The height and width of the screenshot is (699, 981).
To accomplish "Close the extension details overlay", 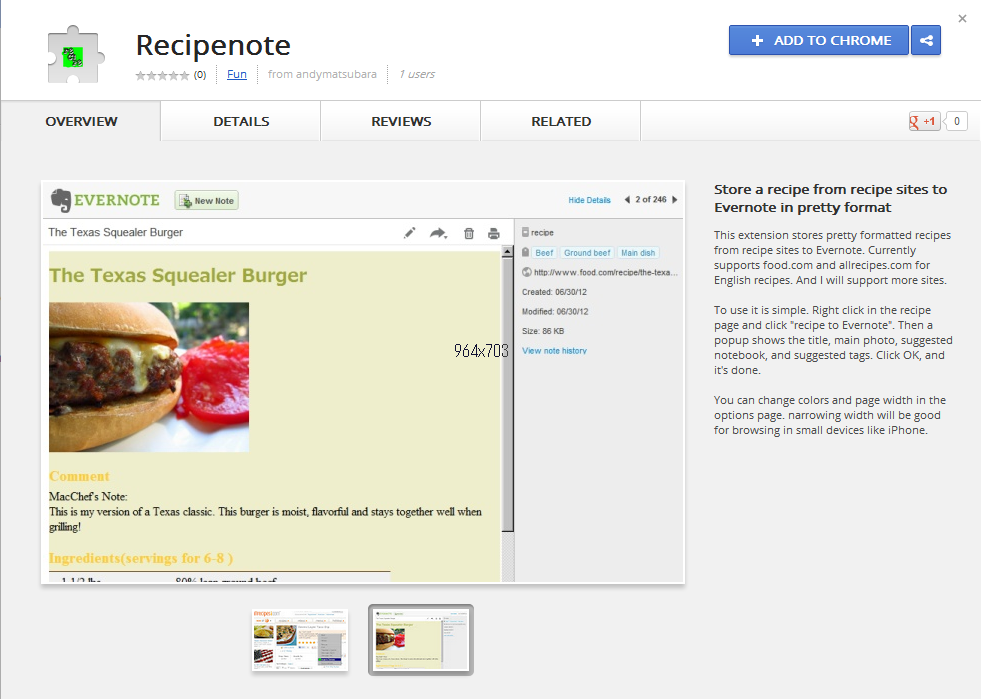I will pos(962,19).
